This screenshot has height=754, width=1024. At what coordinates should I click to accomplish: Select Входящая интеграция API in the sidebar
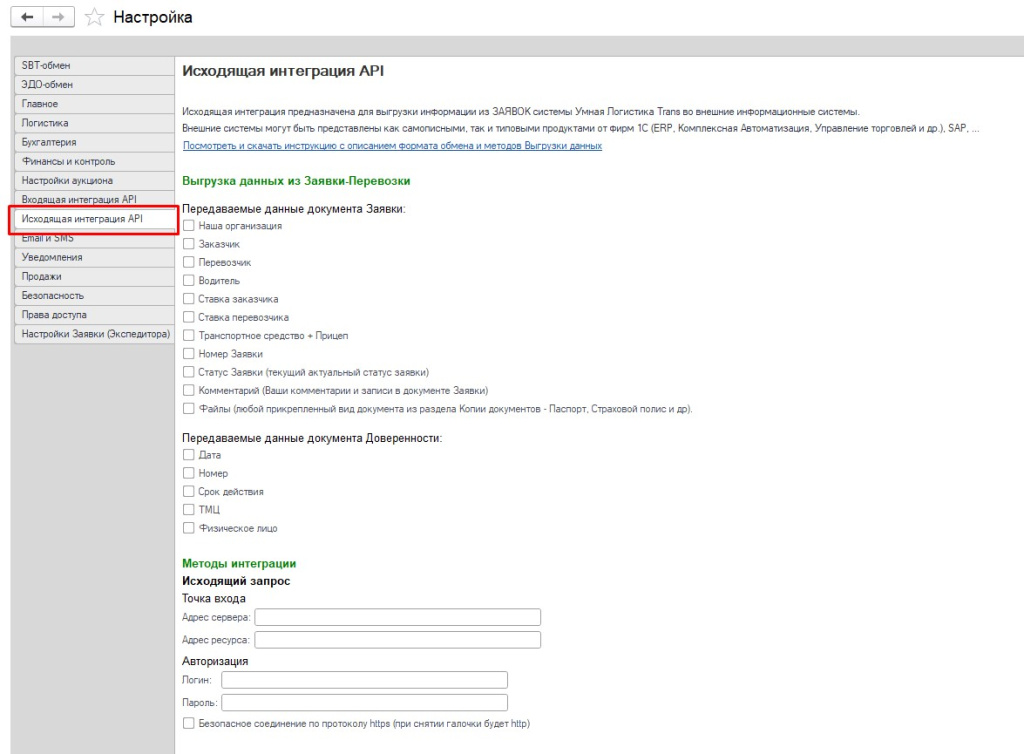point(94,199)
